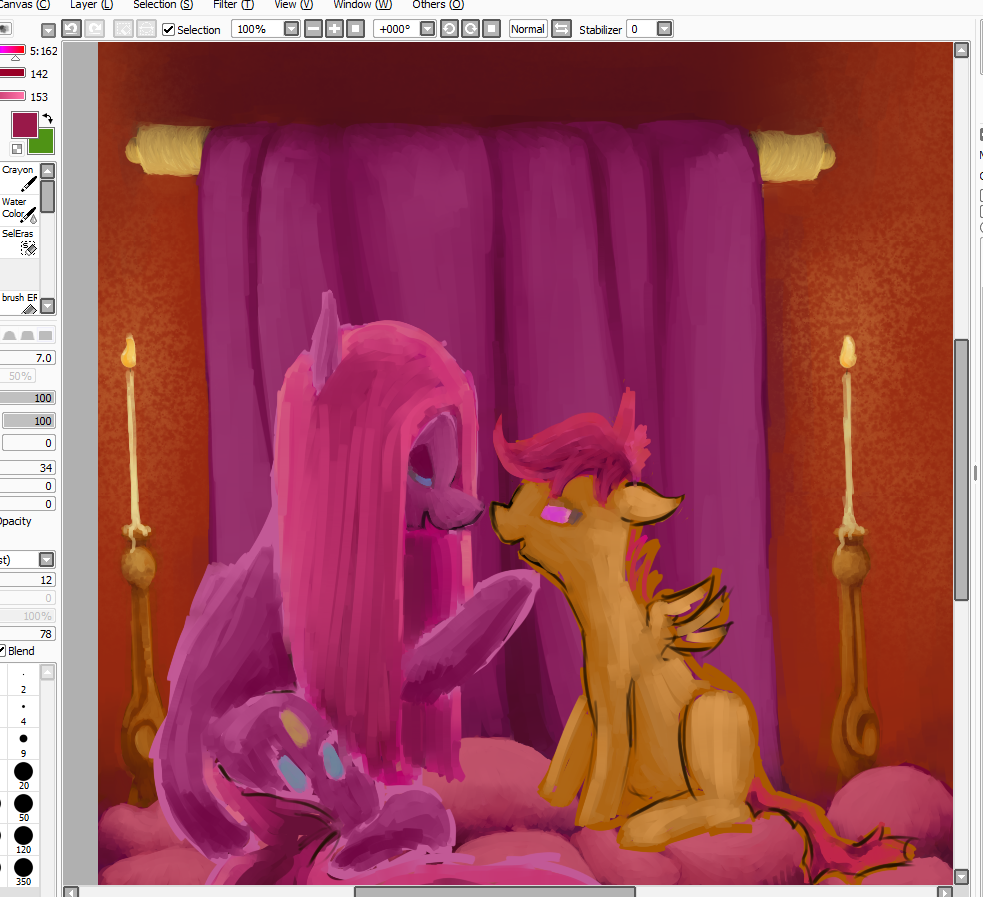This screenshot has height=897, width=983.
Task: Rotate the canvas clockwise
Action: [471, 29]
